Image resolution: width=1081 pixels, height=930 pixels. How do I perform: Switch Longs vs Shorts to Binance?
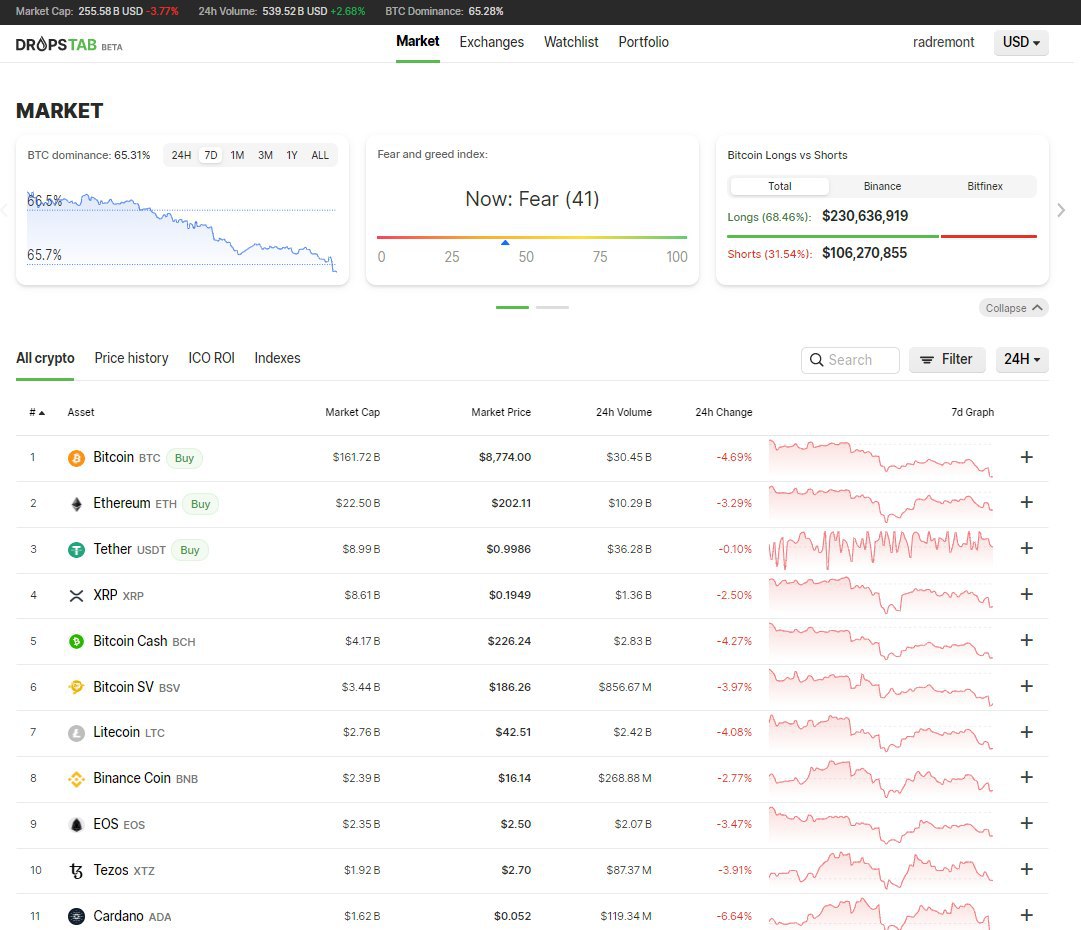pyautogui.click(x=882, y=186)
